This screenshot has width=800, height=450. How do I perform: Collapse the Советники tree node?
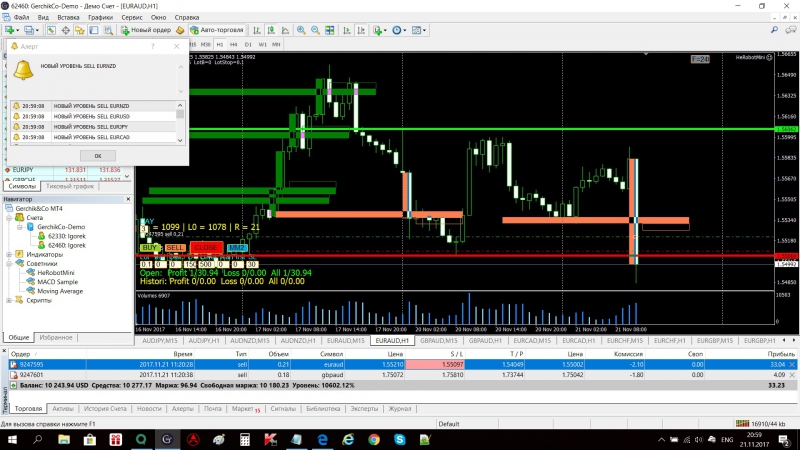tap(9, 264)
